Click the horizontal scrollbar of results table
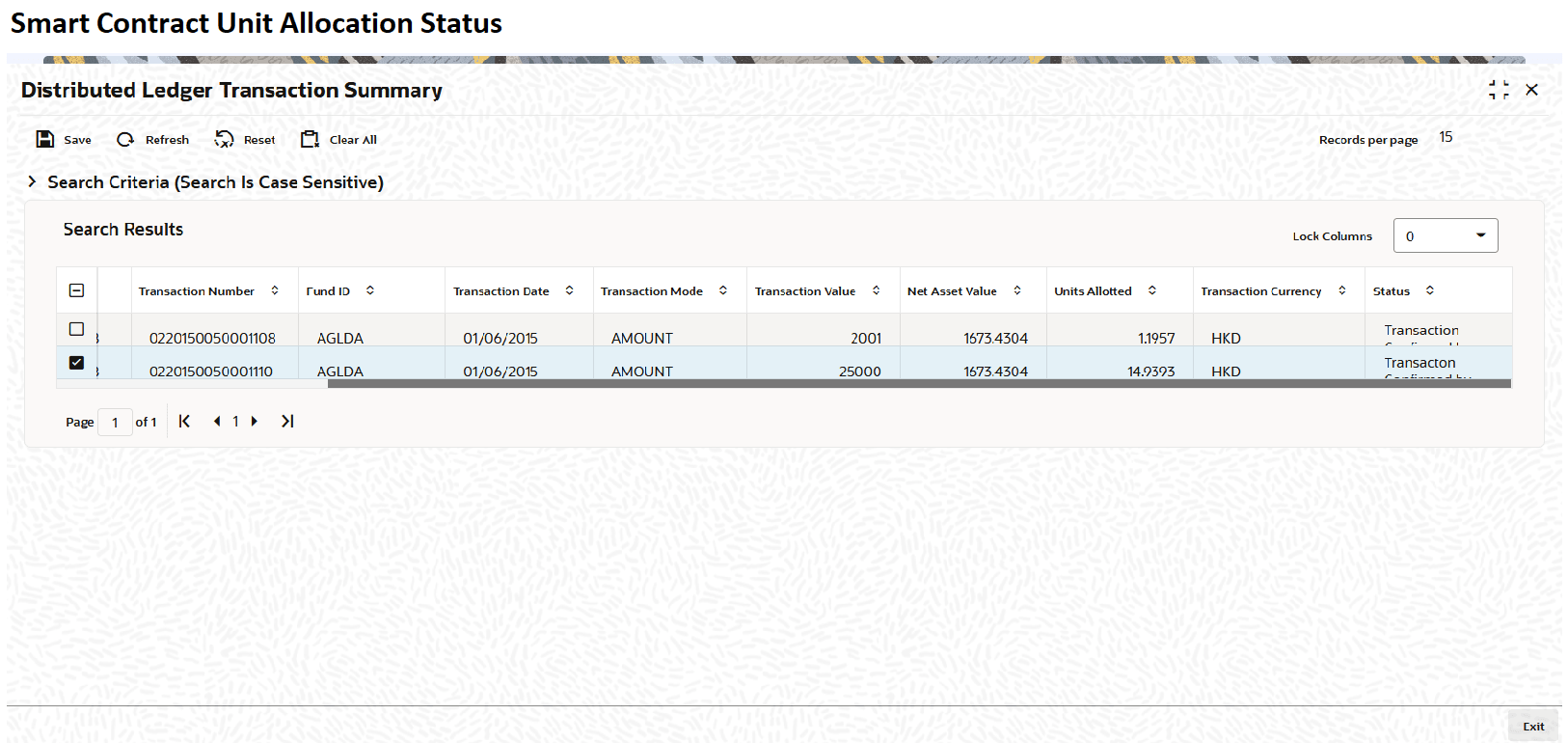This screenshot has width=1568, height=743. point(919,383)
